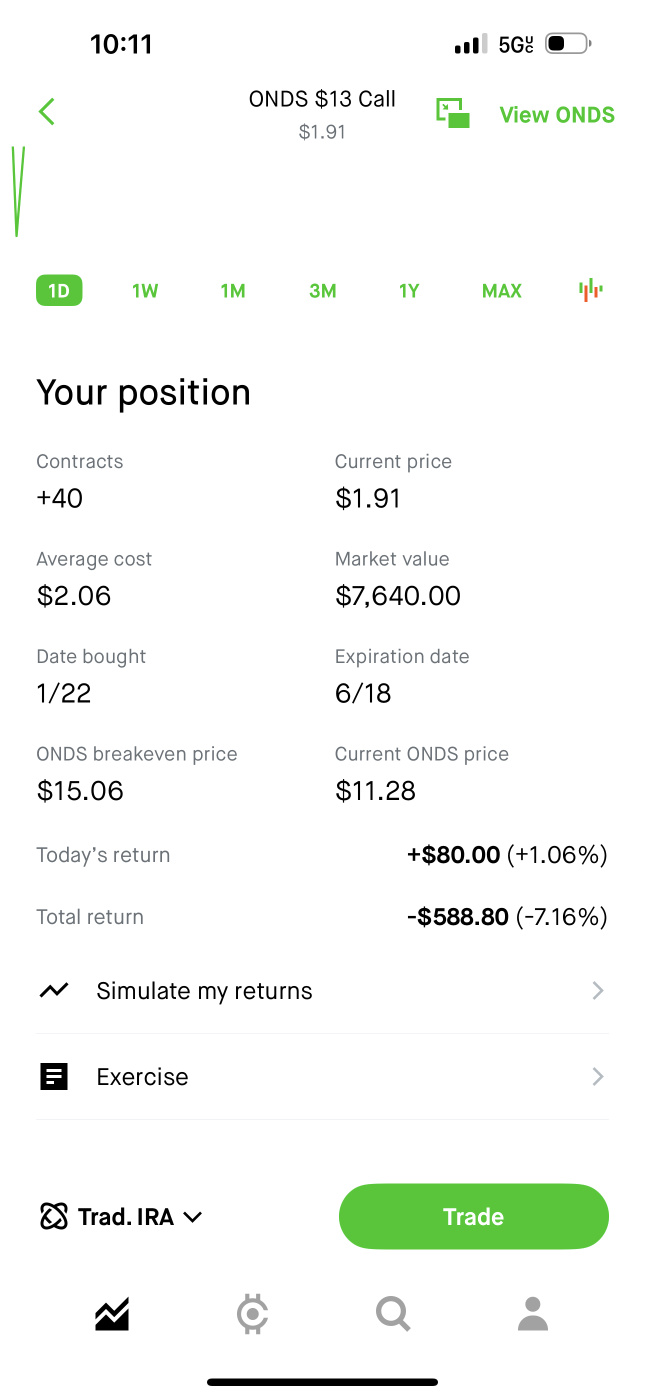Image resolution: width=645 pixels, height=1398 pixels.
Task: Select the MAX chart range
Action: 502,291
